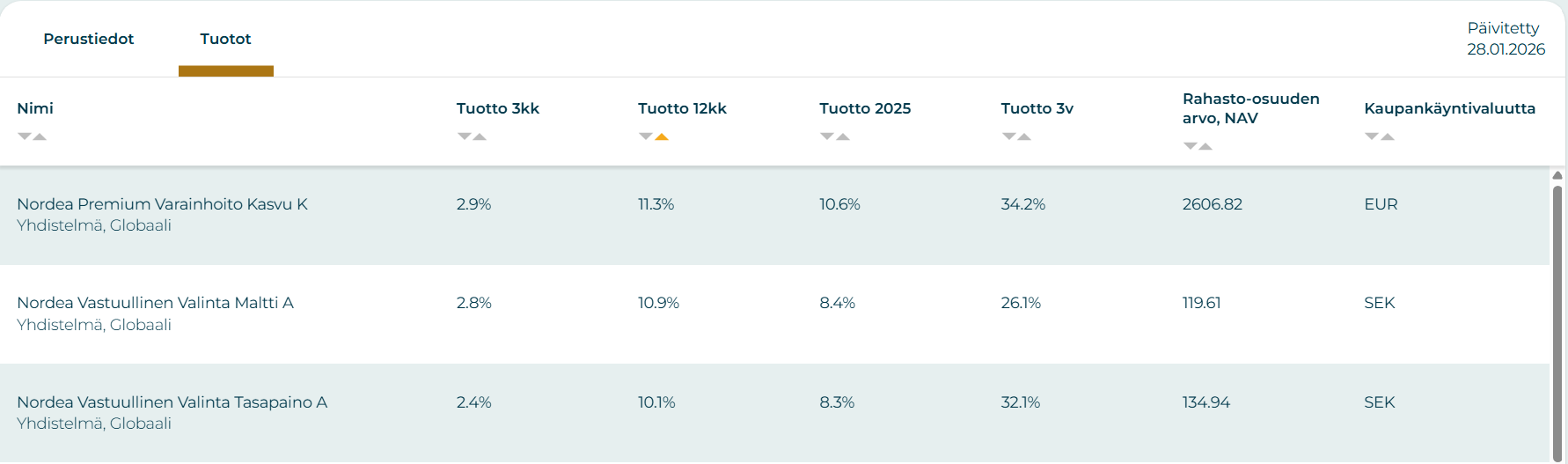Image resolution: width=1568 pixels, height=464 pixels.
Task: Open Nordea Premium Varainhoito Kasvu K fund
Action: [x=162, y=204]
